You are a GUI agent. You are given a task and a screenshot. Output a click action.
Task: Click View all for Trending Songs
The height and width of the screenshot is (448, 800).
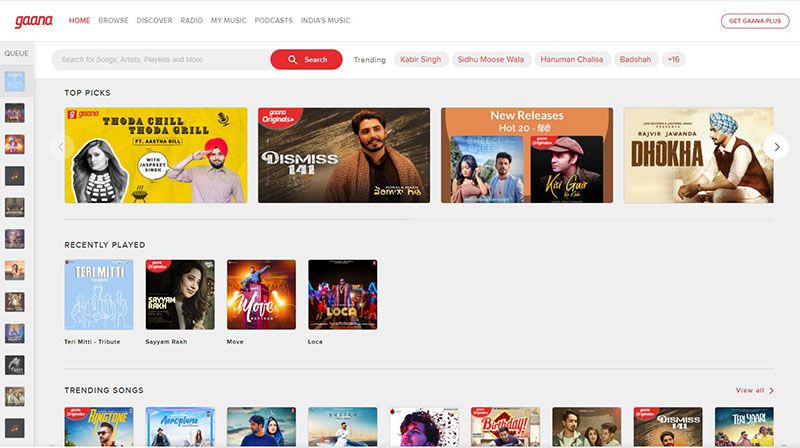(755, 390)
